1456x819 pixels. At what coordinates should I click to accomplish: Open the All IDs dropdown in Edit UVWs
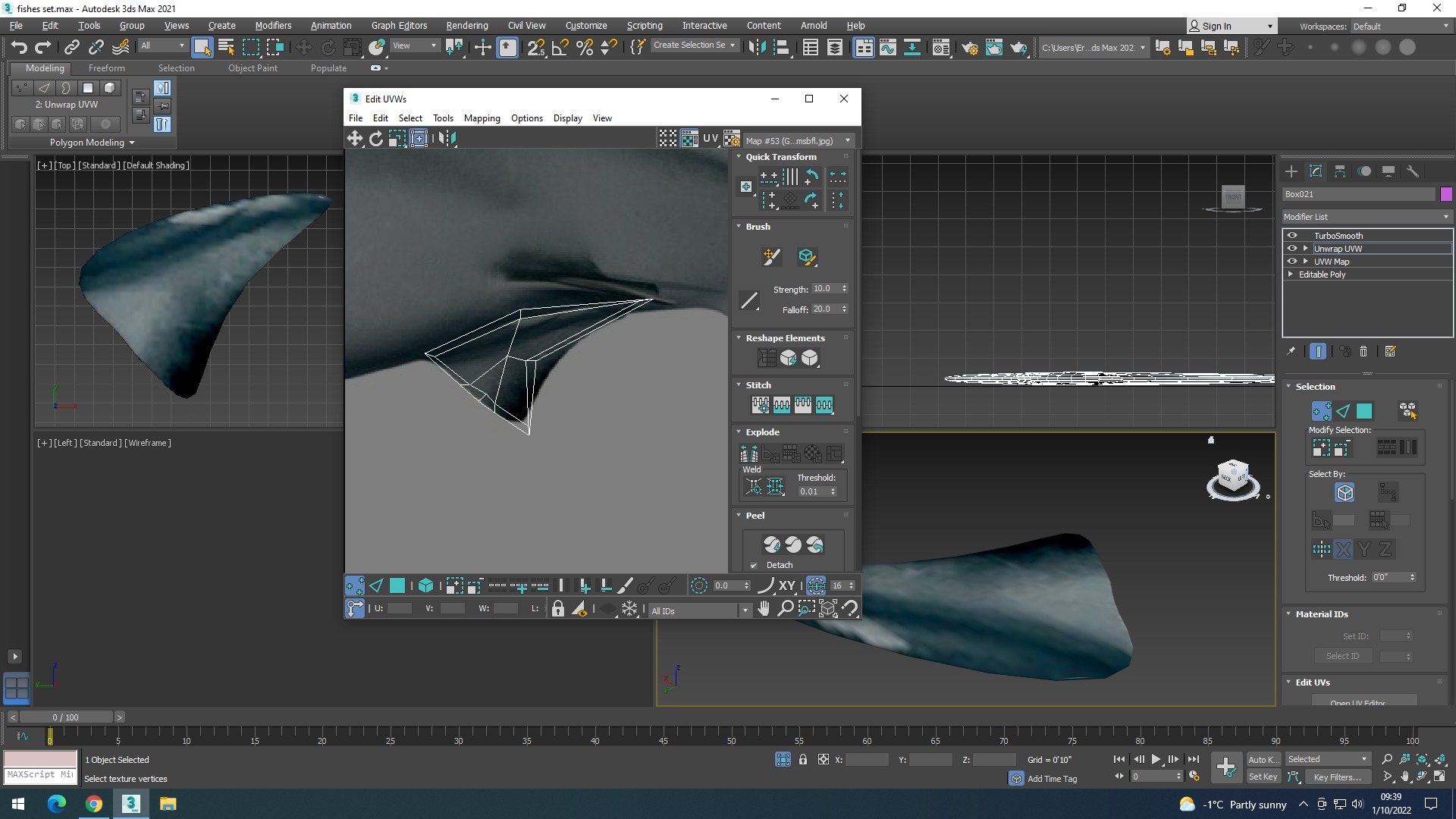(x=699, y=610)
